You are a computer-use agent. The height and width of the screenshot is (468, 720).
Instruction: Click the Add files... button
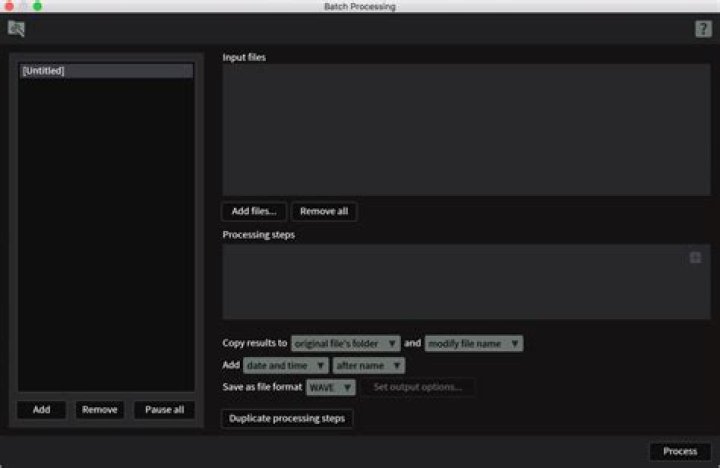(254, 211)
